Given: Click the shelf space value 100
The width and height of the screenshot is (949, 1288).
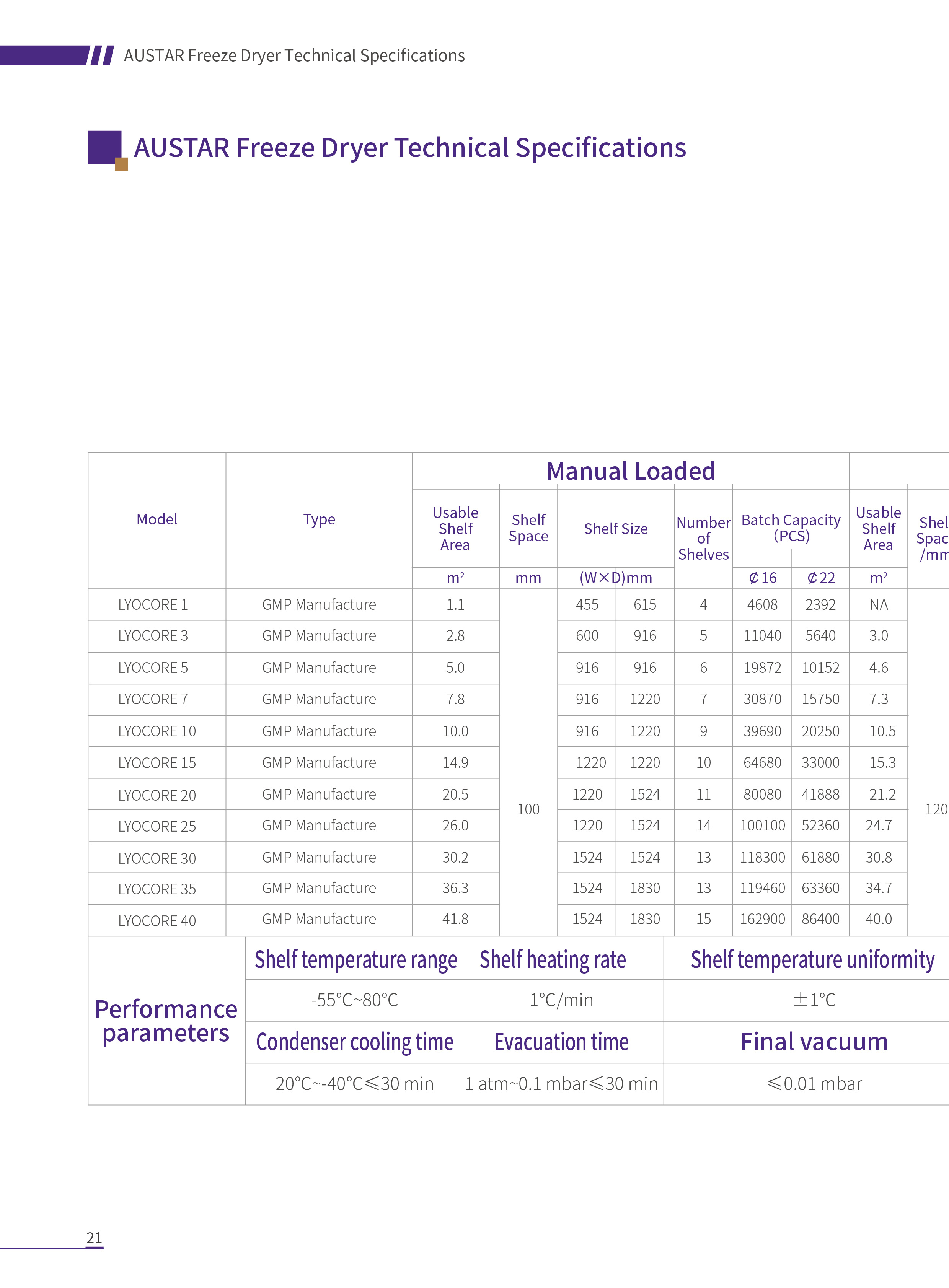Looking at the screenshot, I should pos(528,810).
